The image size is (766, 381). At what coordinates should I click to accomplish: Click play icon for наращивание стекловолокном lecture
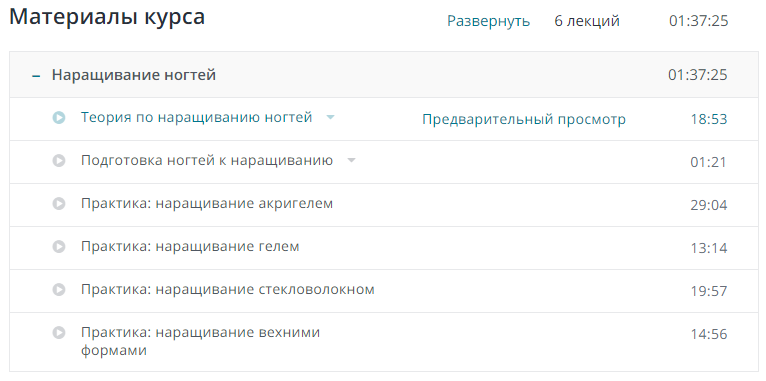[59, 289]
